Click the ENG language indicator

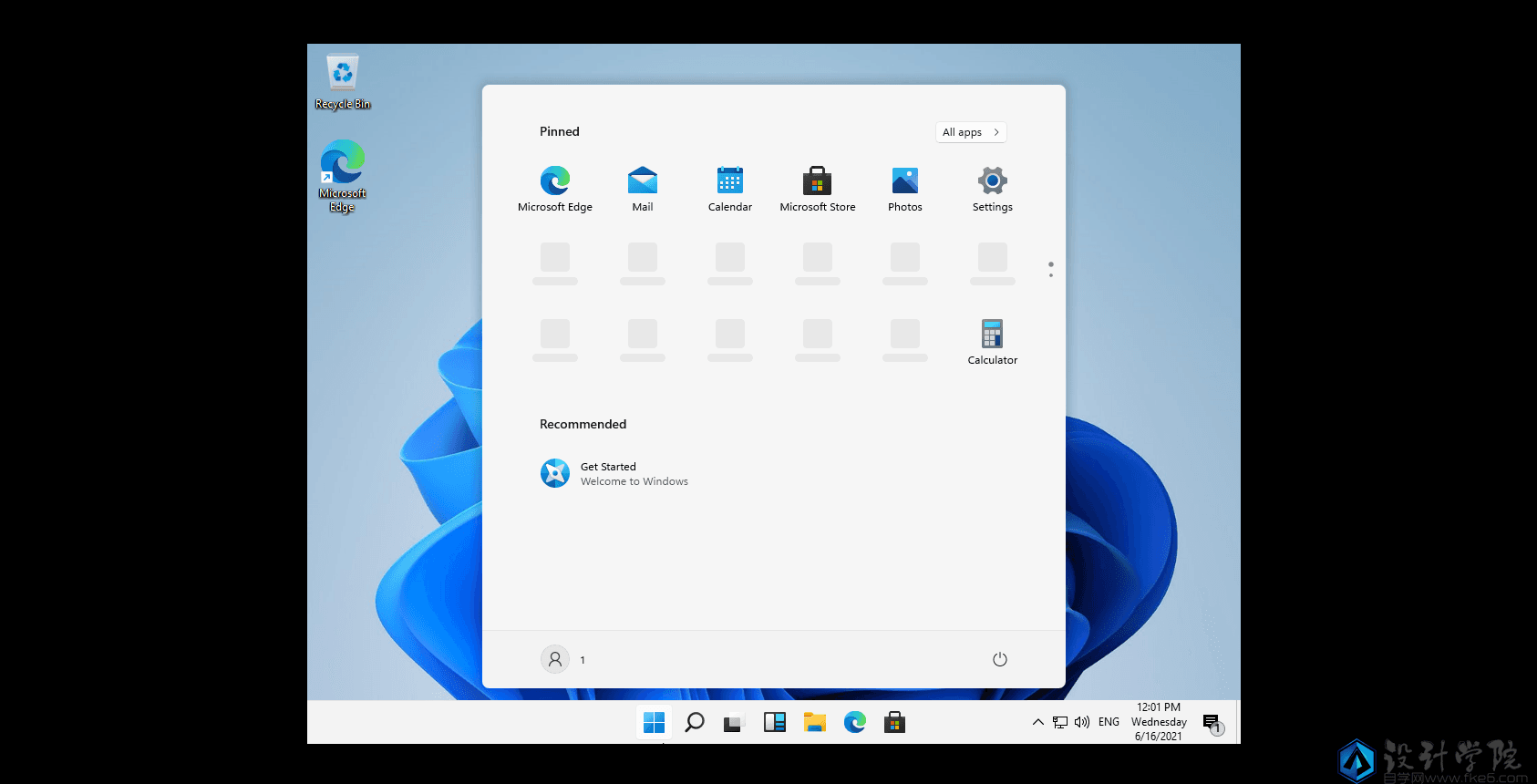tap(1109, 722)
